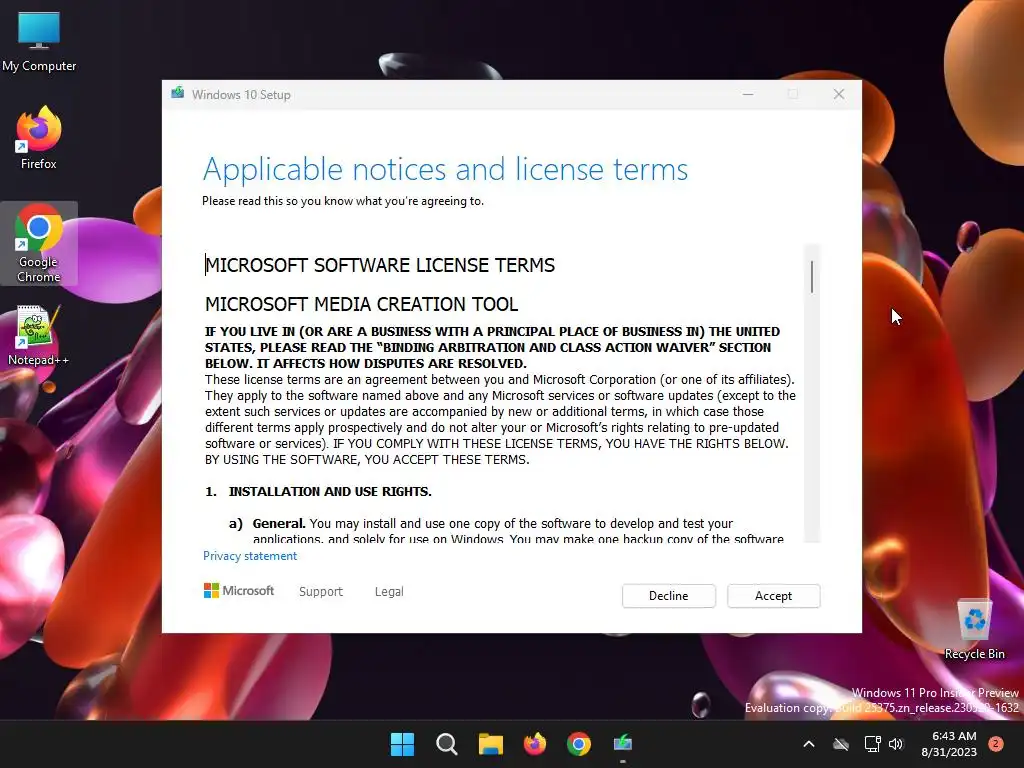1024x768 pixels.
Task: Open File Explorer from the taskbar
Action: [490, 744]
